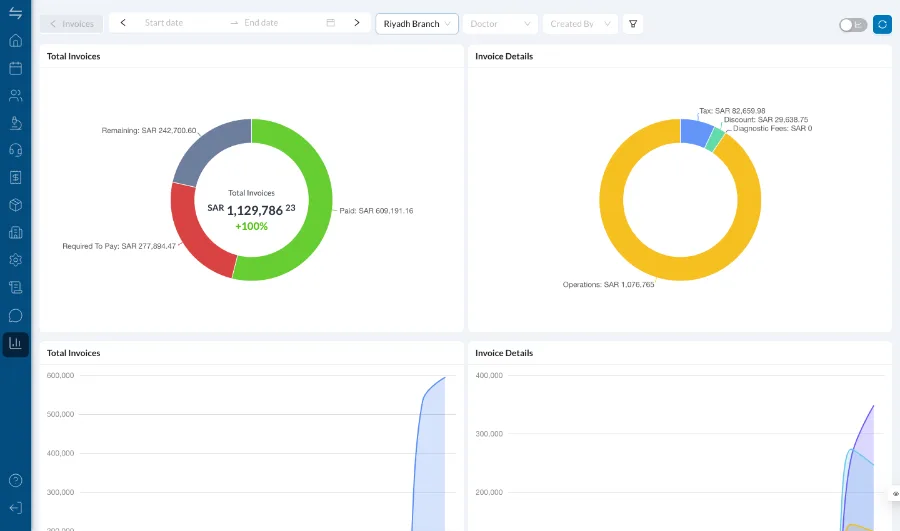This screenshot has width=900, height=531.
Task: Open the calendar picker icon in date range
Action: pos(331,22)
